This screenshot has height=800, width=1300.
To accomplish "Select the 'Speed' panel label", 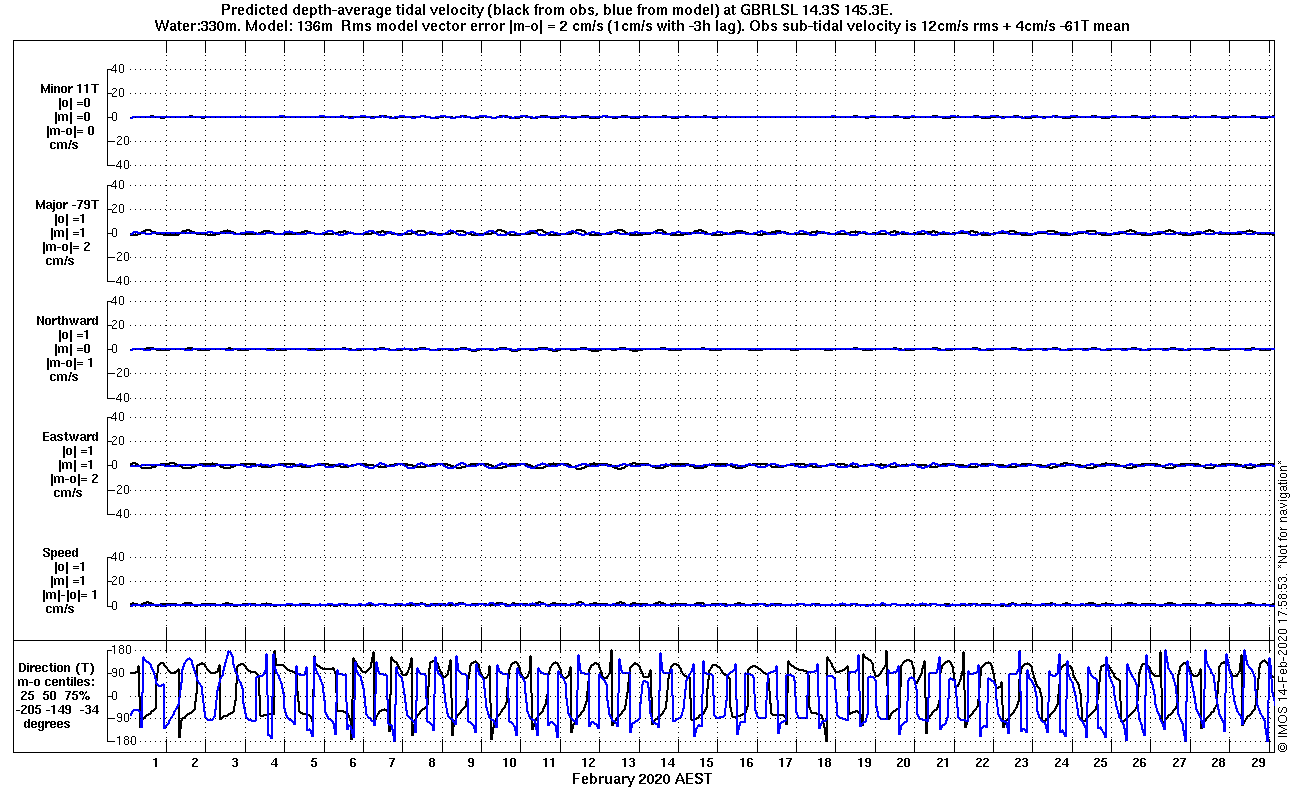I will (x=60, y=552).
